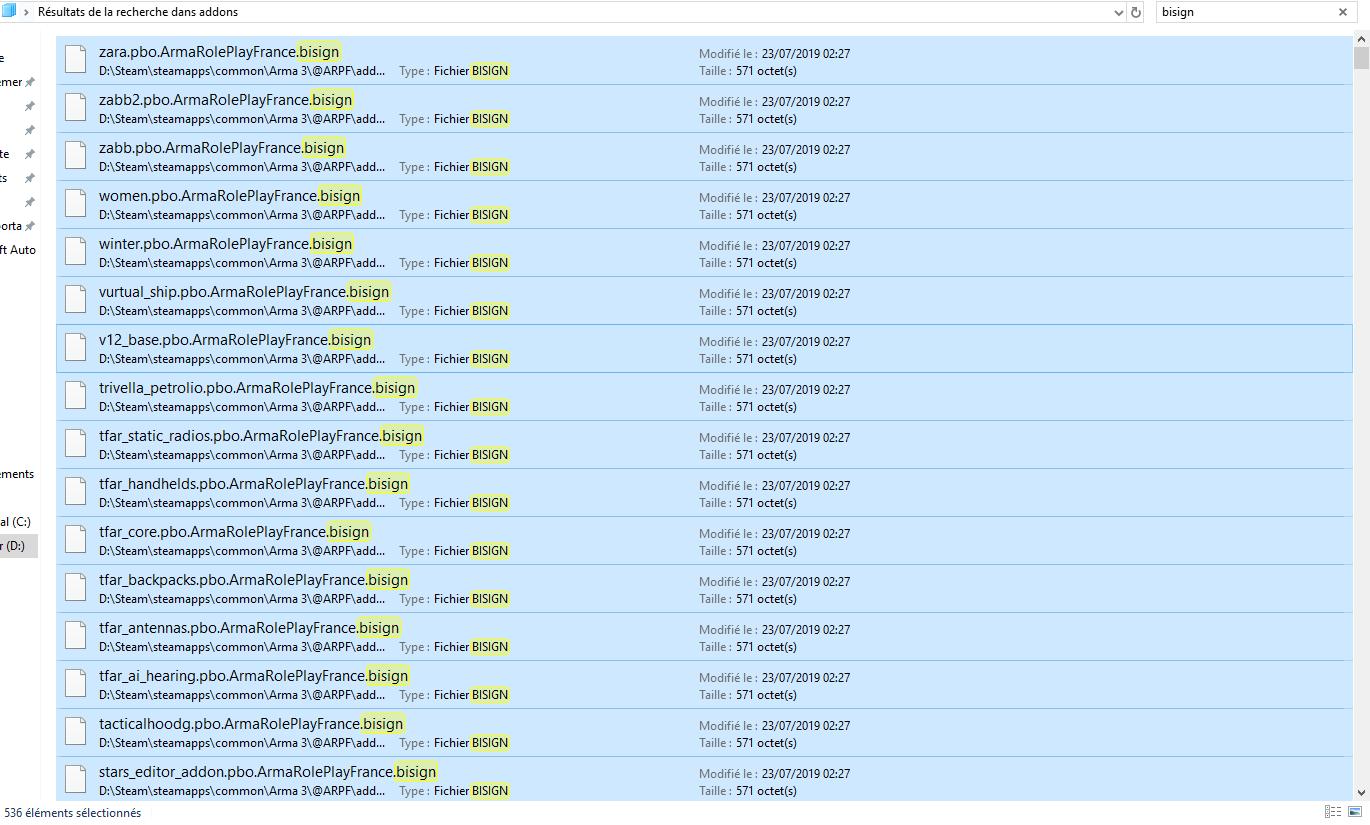Select file name tfar_antennas.pbo.ArmaRolePlayFrance.bisign
The width and height of the screenshot is (1370, 825).
tap(250, 627)
